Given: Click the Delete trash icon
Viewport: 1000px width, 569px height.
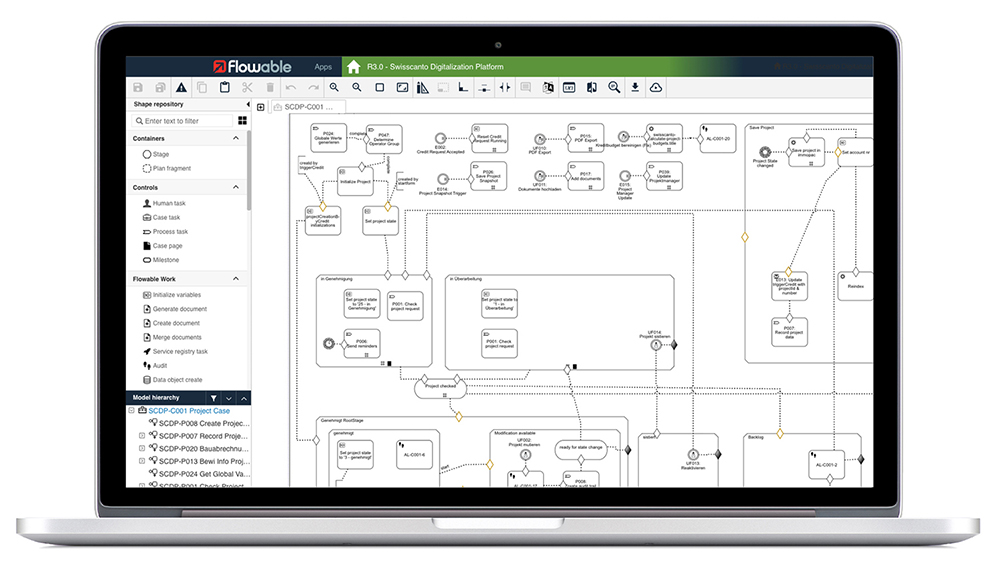Looking at the screenshot, I should coord(270,87).
